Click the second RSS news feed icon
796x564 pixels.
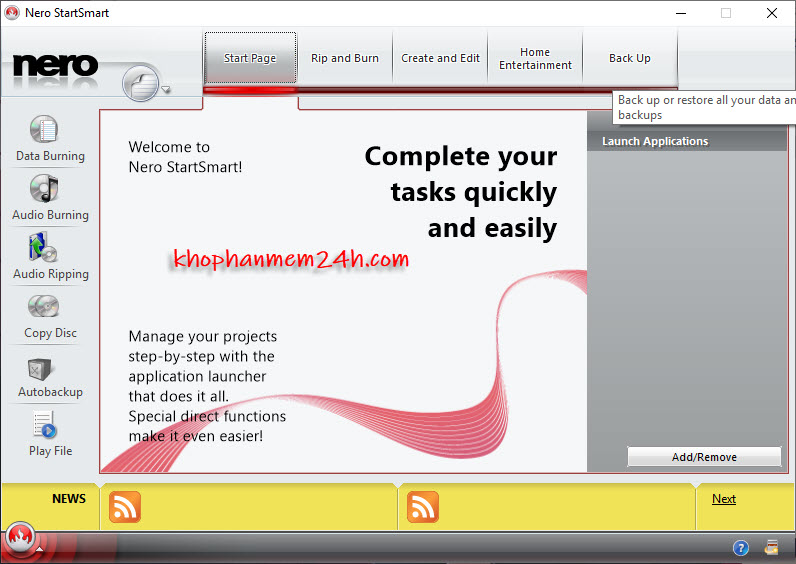[423, 507]
